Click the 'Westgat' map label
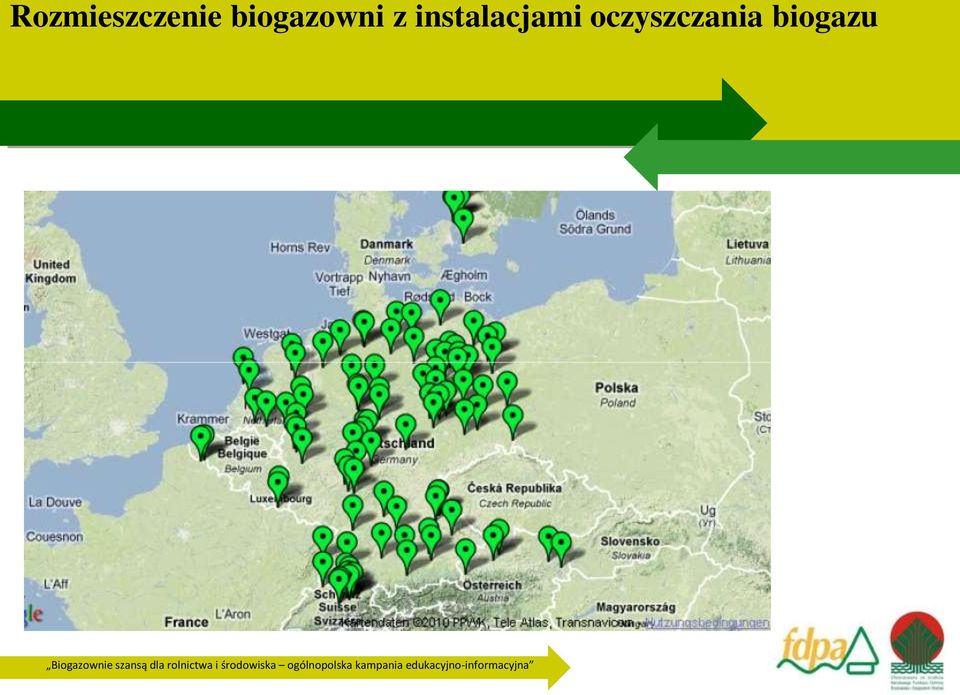The width and height of the screenshot is (960, 695). 265,334
